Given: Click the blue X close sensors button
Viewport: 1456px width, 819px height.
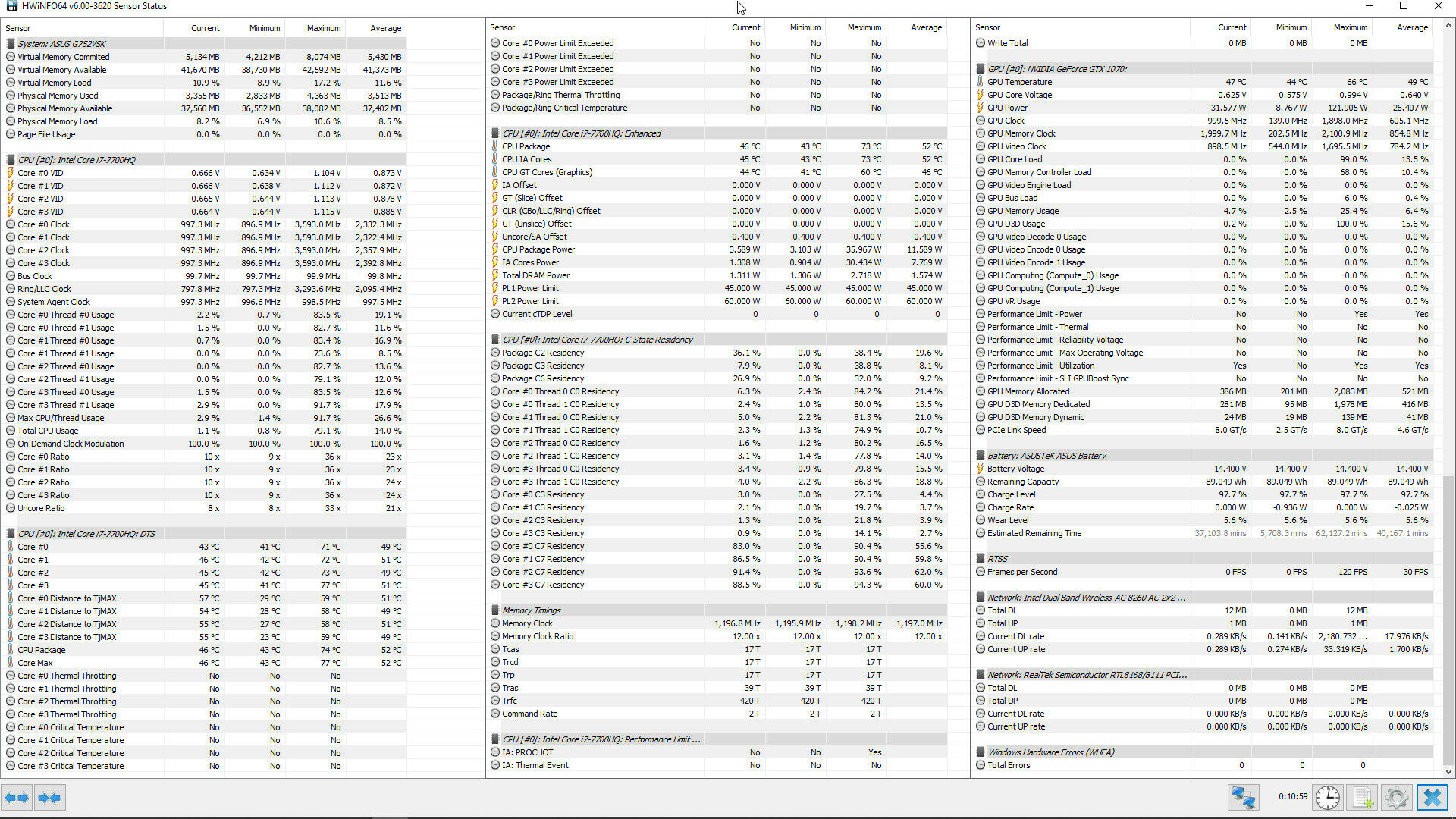Looking at the screenshot, I should pyautogui.click(x=1432, y=798).
